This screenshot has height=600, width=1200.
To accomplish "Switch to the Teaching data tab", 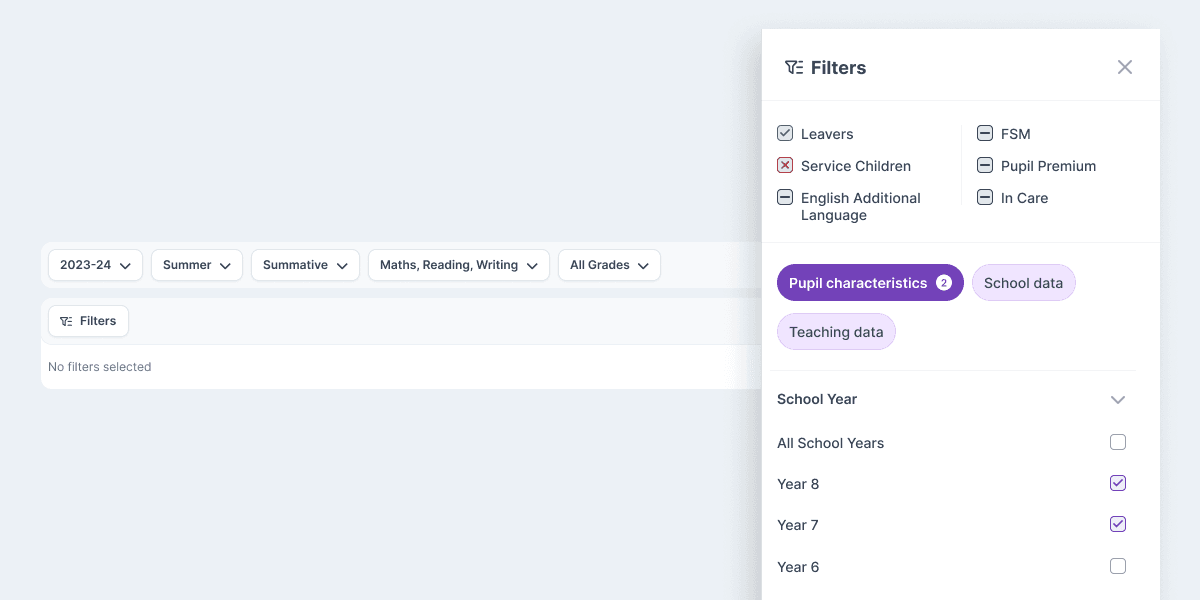I will pyautogui.click(x=836, y=332).
